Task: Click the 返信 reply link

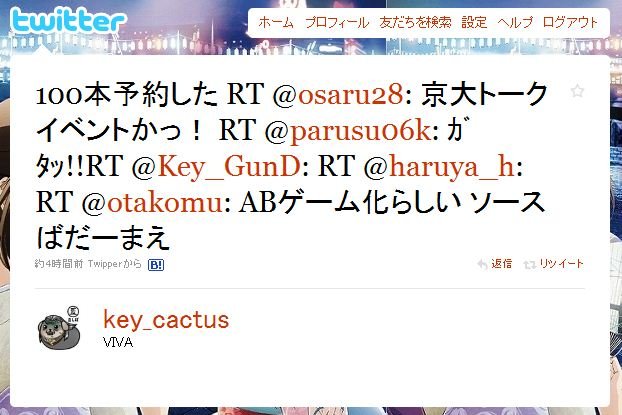Action: point(501,264)
